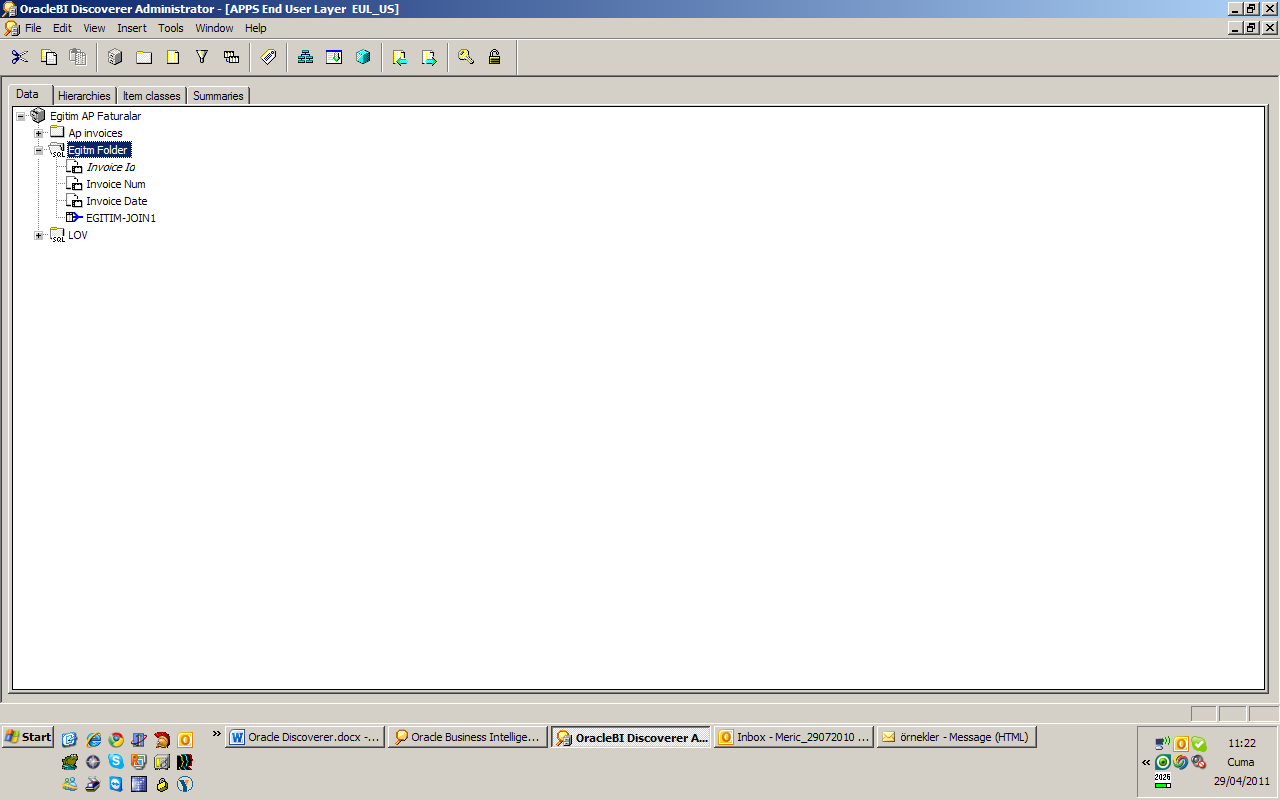
Task: Collapse the Egitm Folder node
Action: tap(37, 150)
